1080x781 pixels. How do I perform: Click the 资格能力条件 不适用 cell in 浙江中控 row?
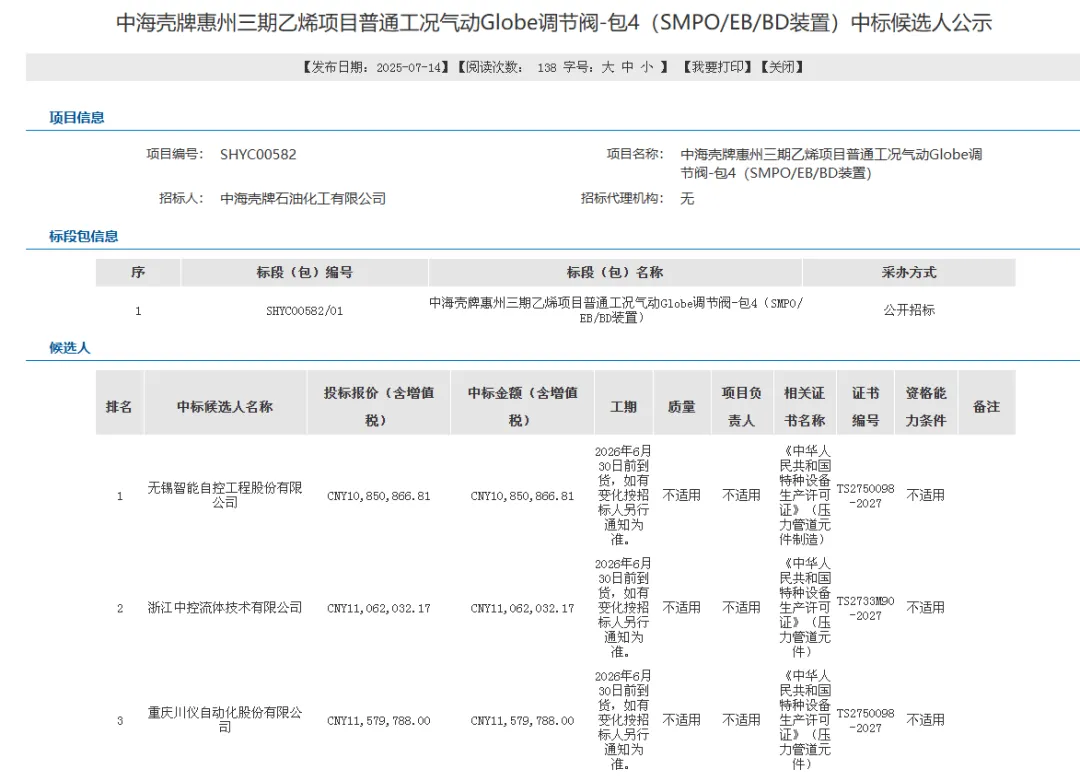point(926,607)
